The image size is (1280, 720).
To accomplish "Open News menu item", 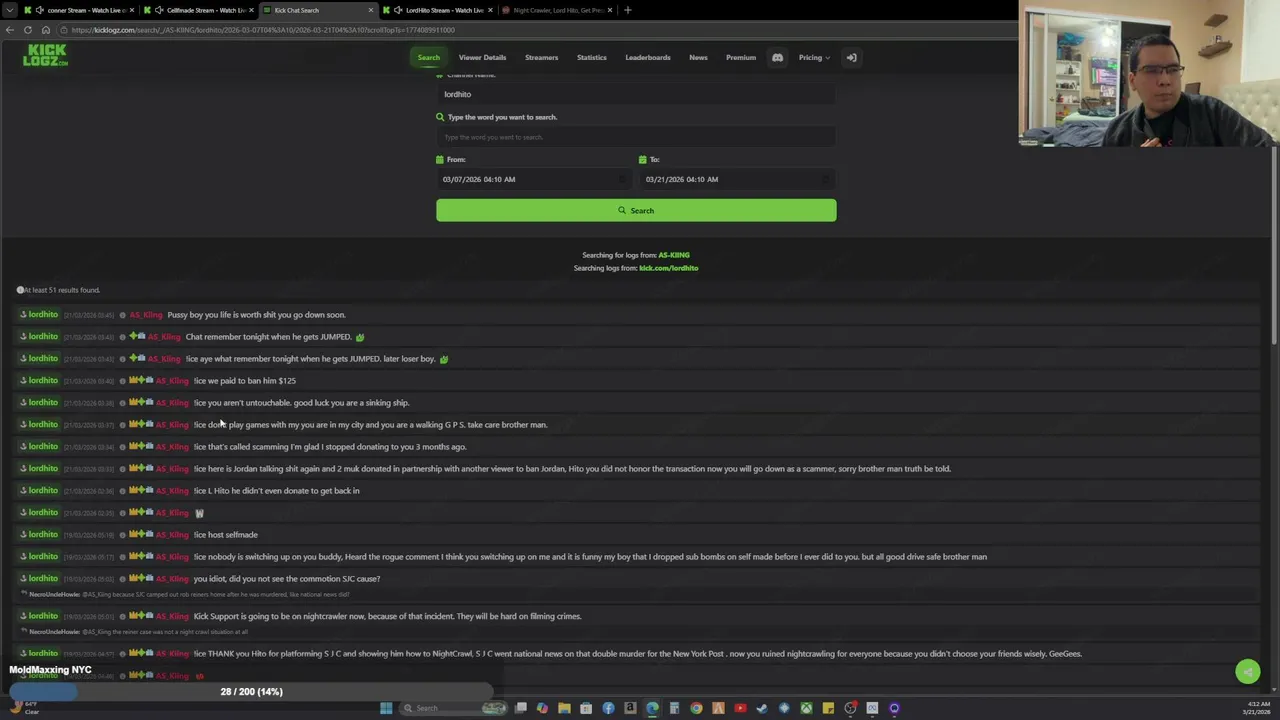I will tap(698, 57).
